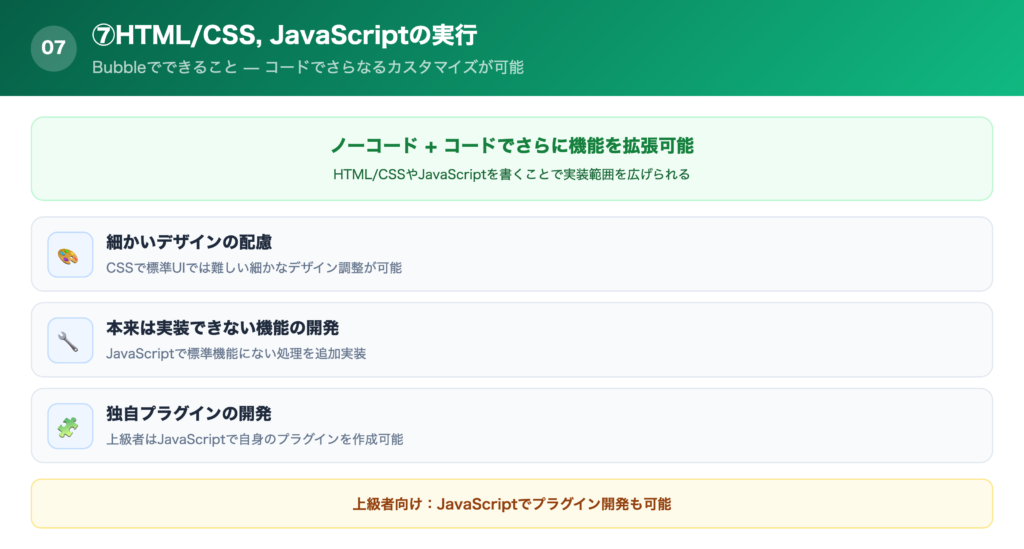Click the text 上級者はJavaScriptで自身のプラグインを作成可能
The height and width of the screenshot is (549, 1024).
point(255,439)
